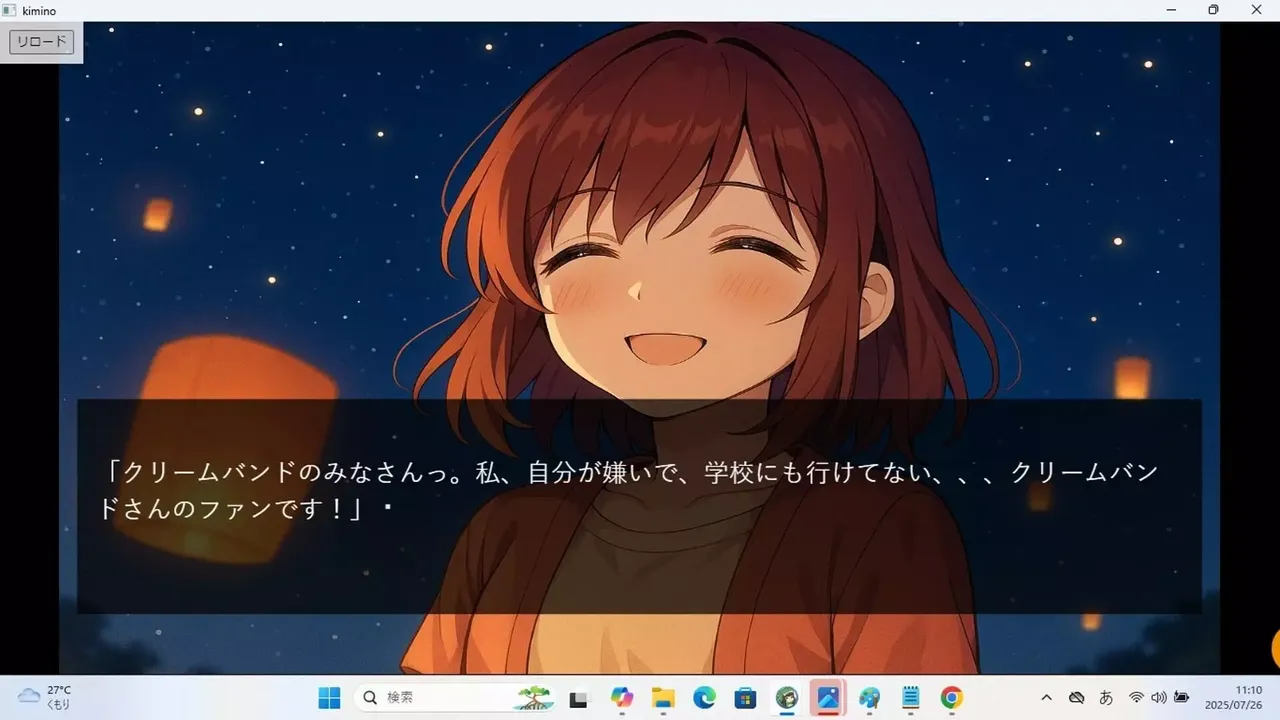Open the Windows Start menu
The image size is (1280, 720).
tap(330, 697)
